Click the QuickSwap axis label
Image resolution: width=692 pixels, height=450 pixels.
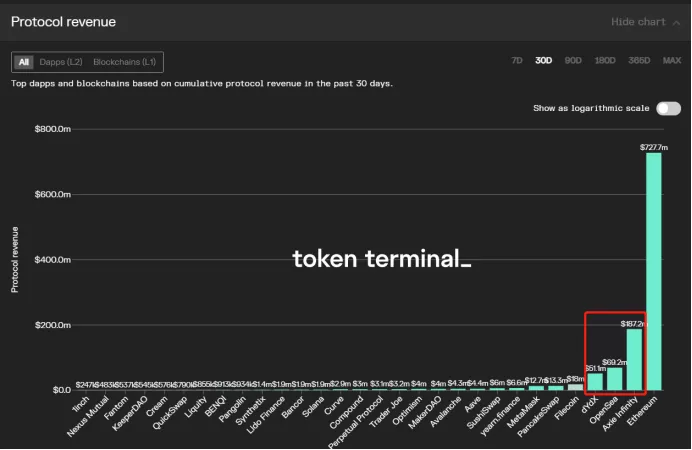(169, 413)
